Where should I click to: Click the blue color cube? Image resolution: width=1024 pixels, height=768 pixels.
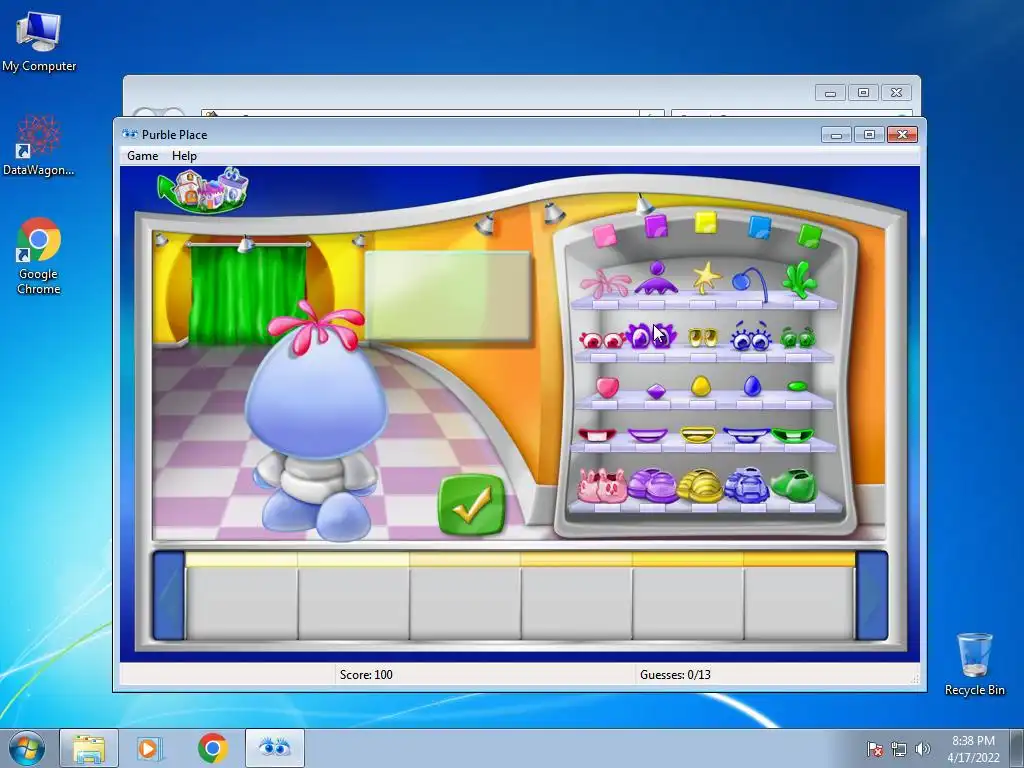pyautogui.click(x=760, y=227)
